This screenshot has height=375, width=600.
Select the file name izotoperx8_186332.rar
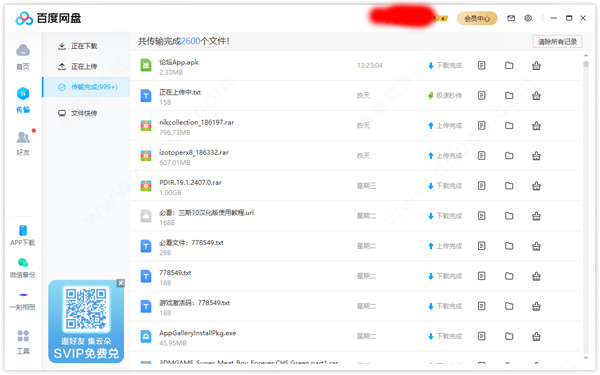click(194, 152)
